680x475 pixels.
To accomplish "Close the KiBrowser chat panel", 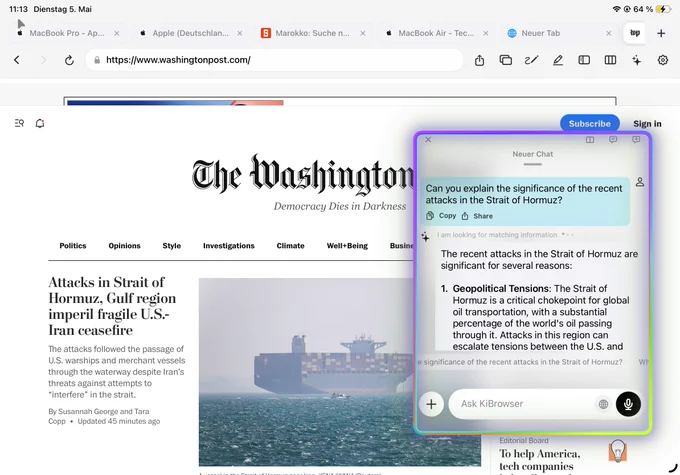I will click(x=428, y=139).
